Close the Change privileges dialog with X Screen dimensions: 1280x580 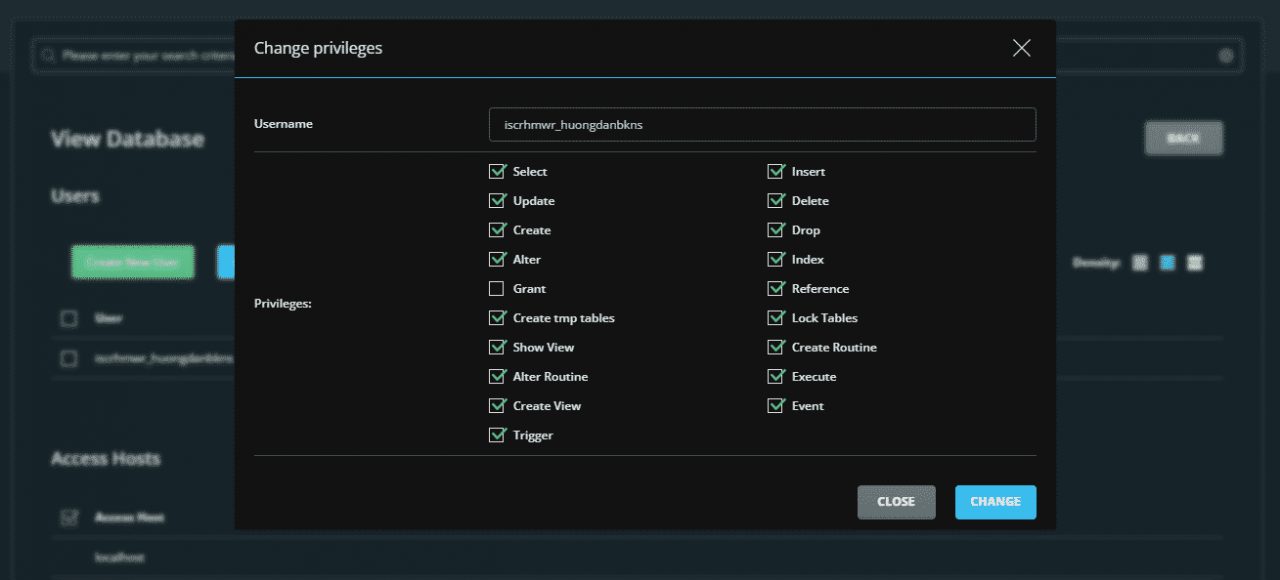click(x=1021, y=48)
